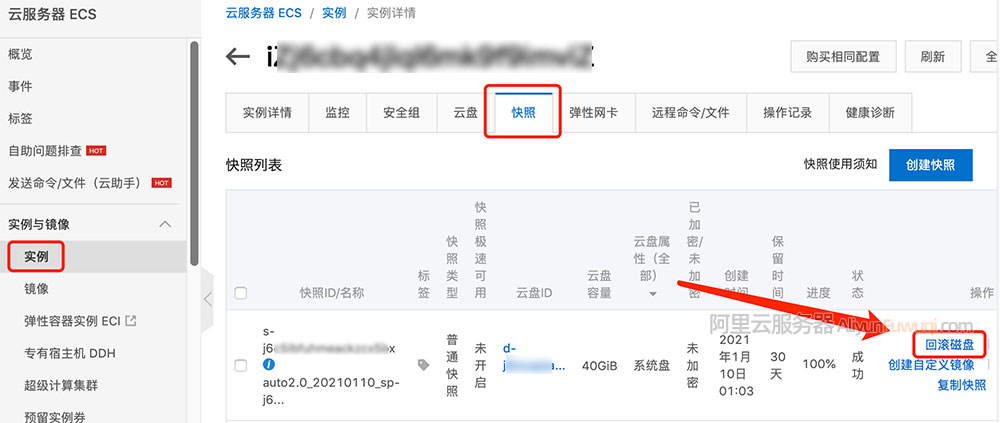The width and height of the screenshot is (1000, 423).
Task: Click the 云服务器 ECS sidebar title
Action: tap(52, 14)
